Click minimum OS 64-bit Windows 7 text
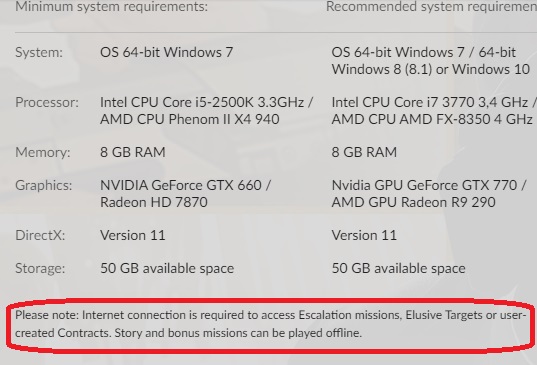Image resolution: width=537 pixels, height=365 pixels. pyautogui.click(x=166, y=52)
